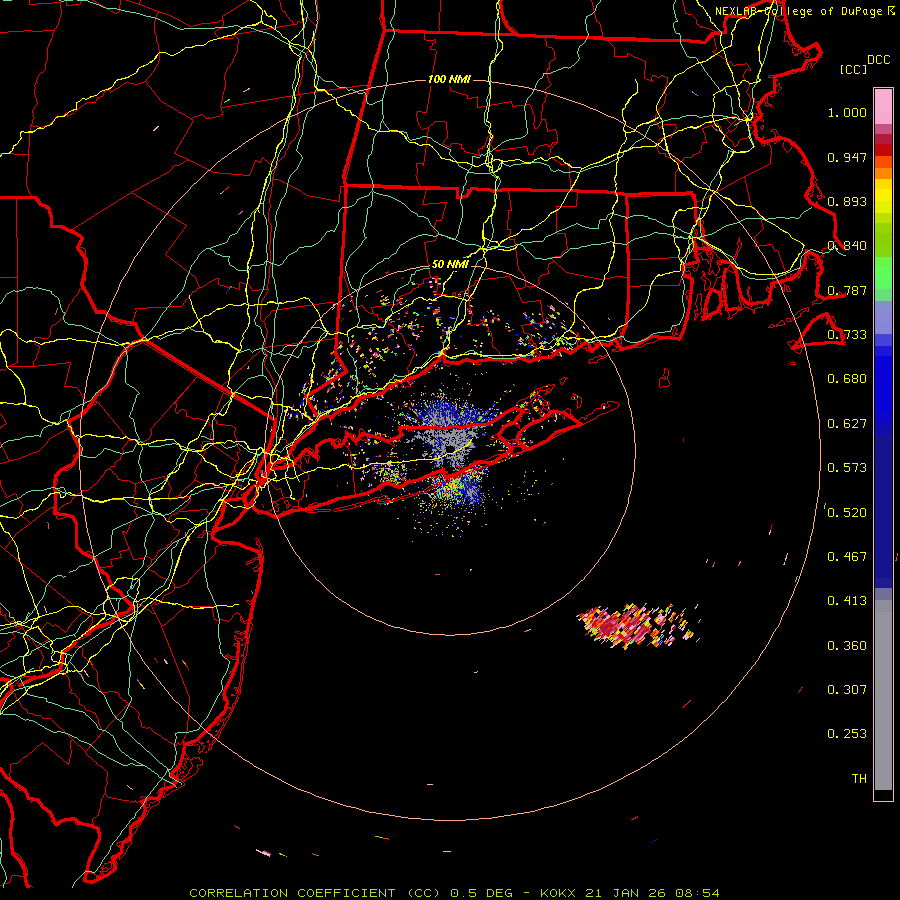Select the 0.360 legend value
This screenshot has width=900, height=900.
pyautogui.click(x=847, y=646)
